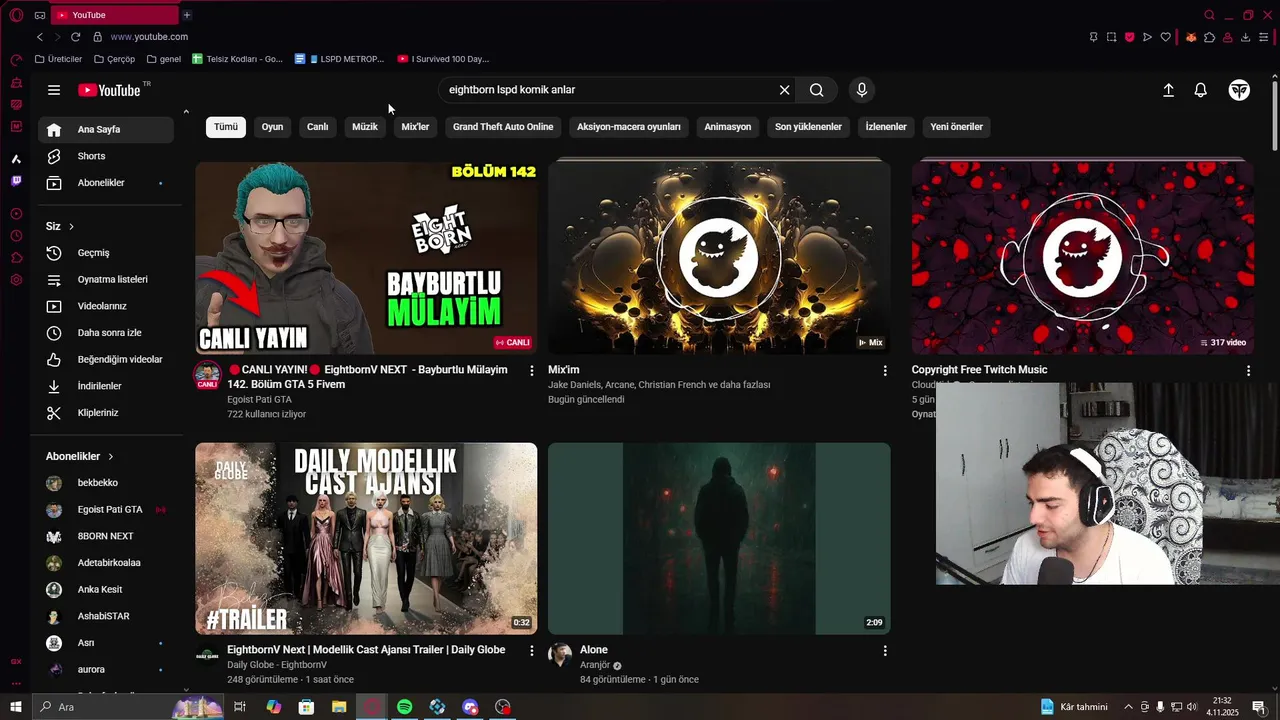
Task: Add page to bookmarks heart
Action: tap(1165, 37)
